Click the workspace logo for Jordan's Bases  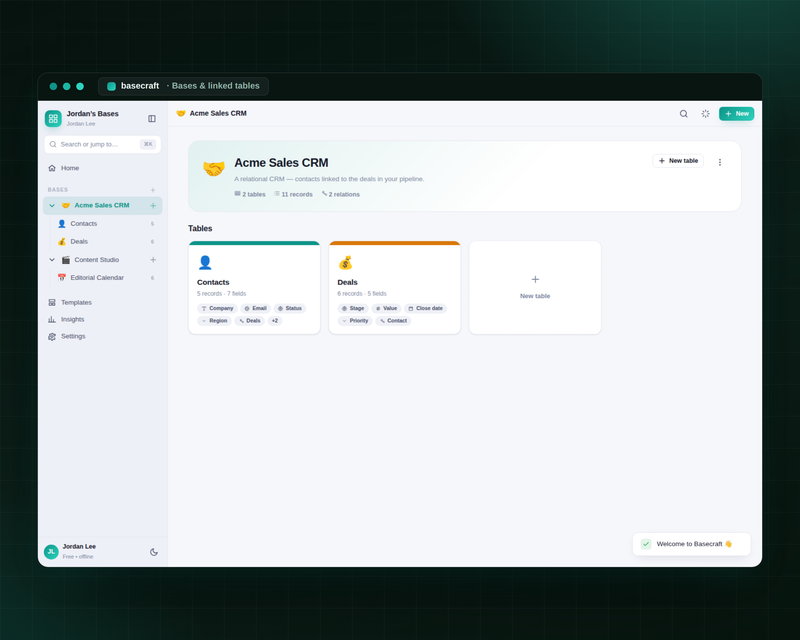[53, 118]
